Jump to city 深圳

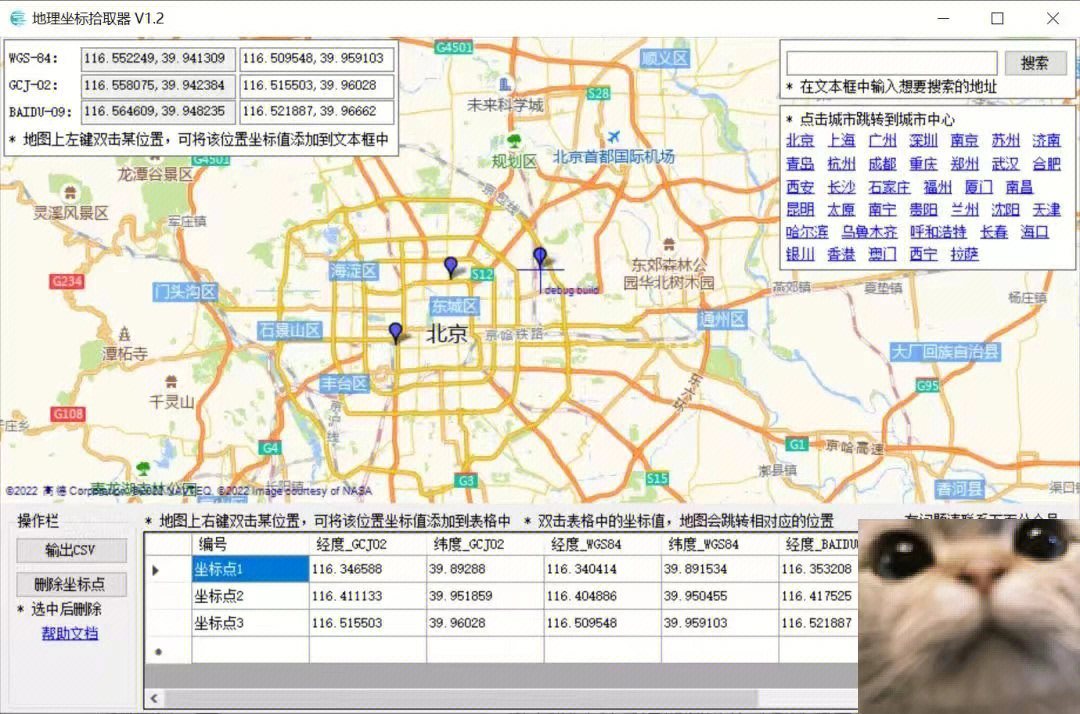[x=923, y=140]
